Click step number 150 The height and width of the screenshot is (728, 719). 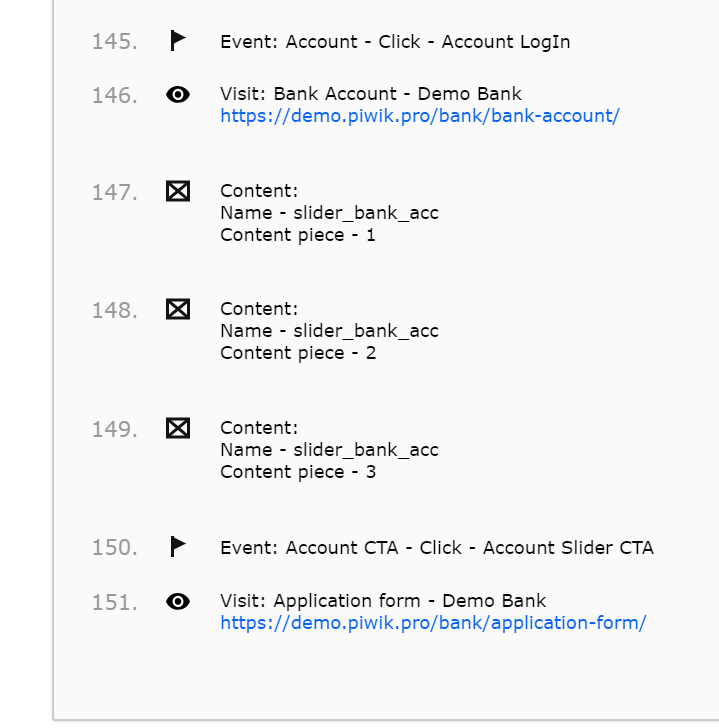pyautogui.click(x=114, y=548)
